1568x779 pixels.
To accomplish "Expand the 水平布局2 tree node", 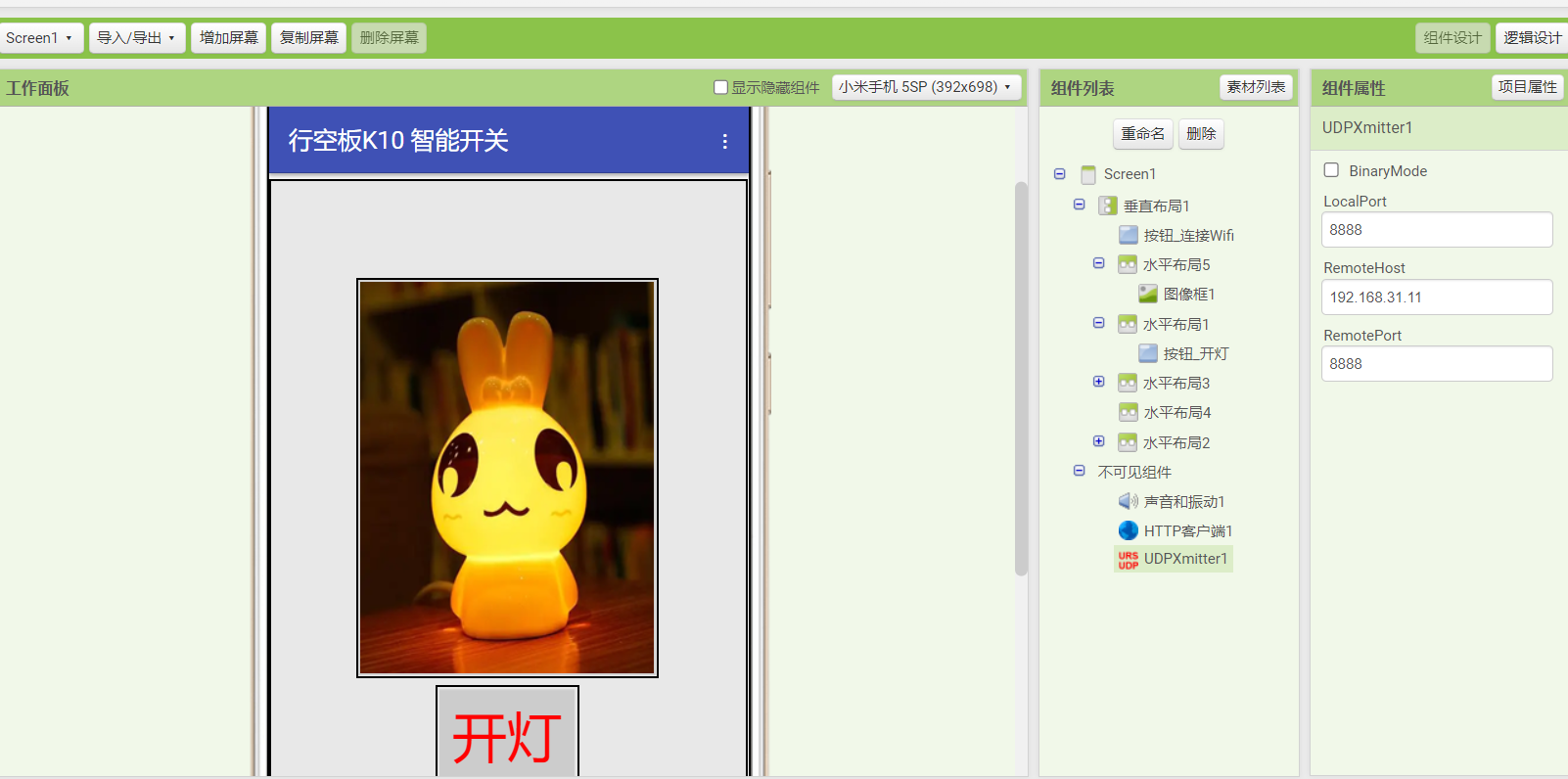I will click(1098, 441).
